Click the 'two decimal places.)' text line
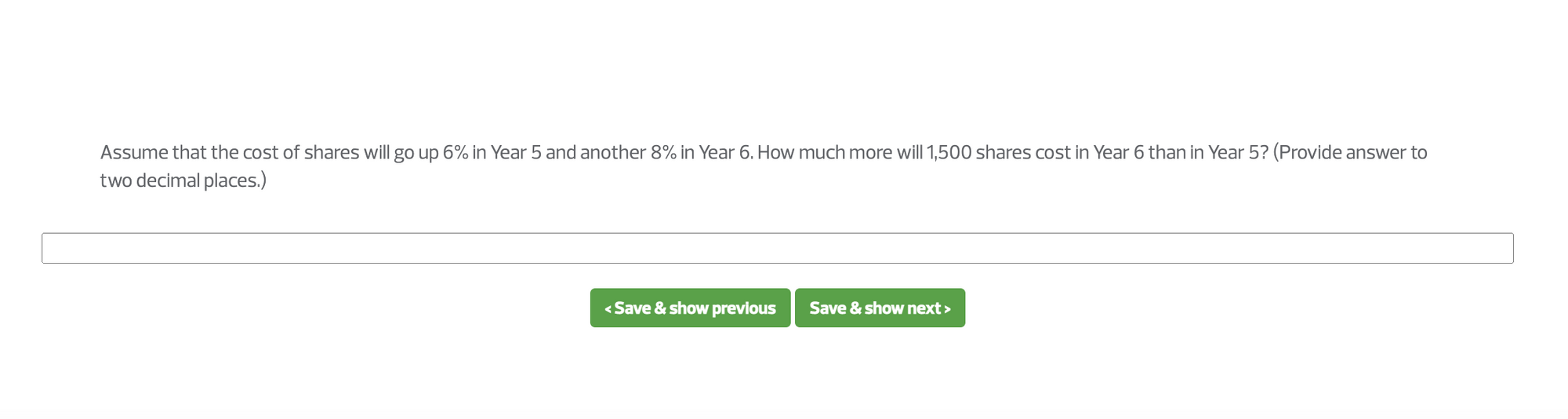 click(183, 180)
